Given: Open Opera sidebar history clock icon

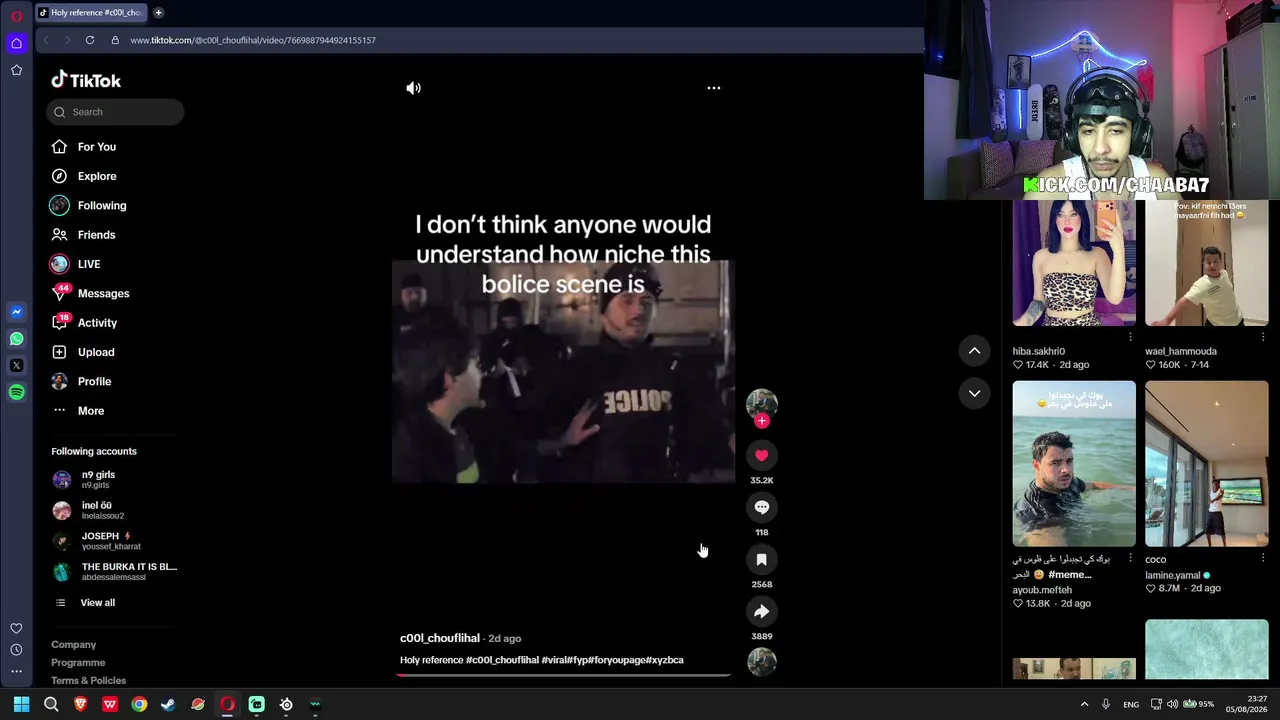Looking at the screenshot, I should pyautogui.click(x=16, y=650).
